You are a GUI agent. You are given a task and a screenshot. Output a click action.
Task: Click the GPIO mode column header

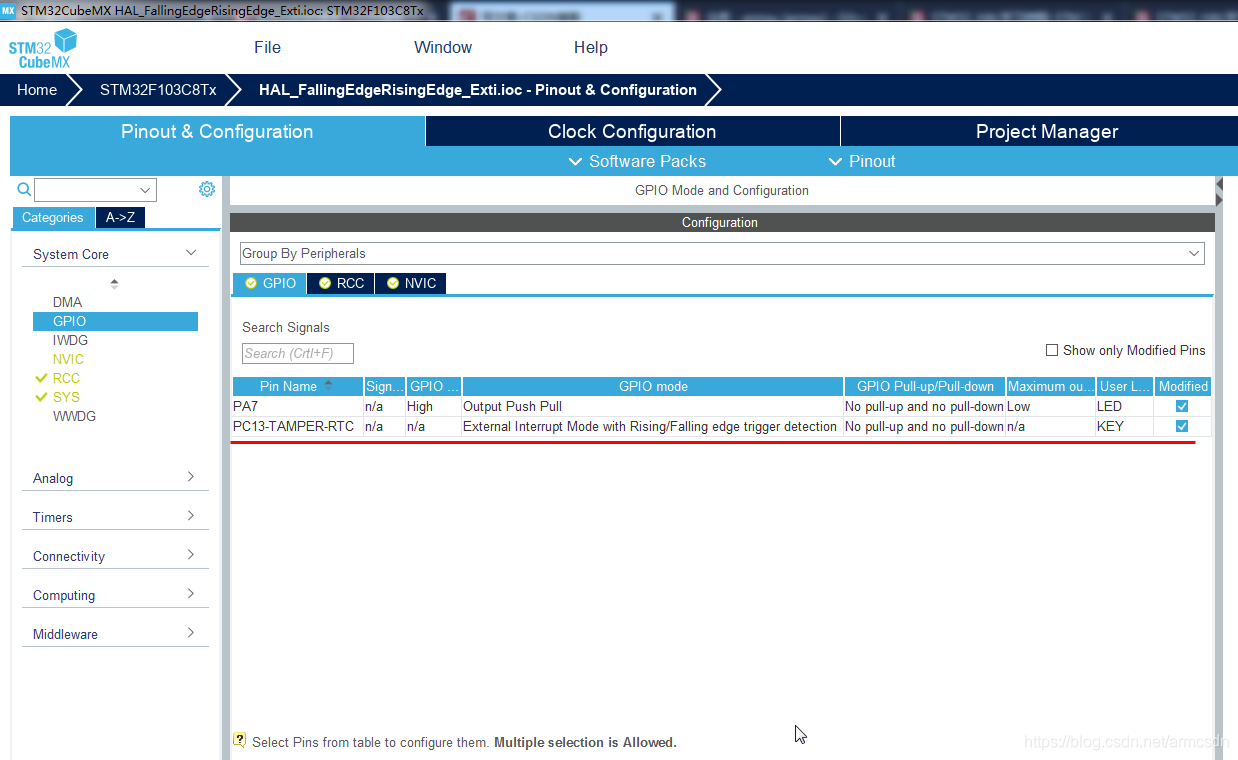(653, 386)
